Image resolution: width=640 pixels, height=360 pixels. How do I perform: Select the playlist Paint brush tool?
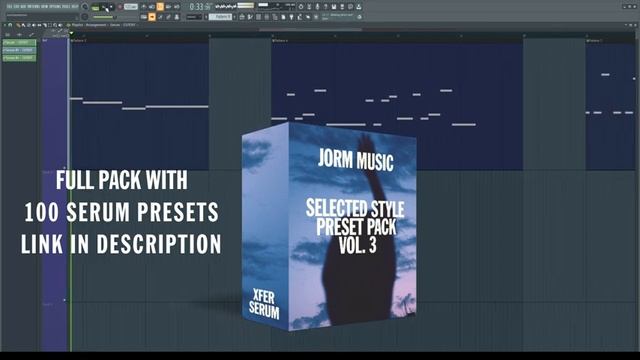coord(23,25)
